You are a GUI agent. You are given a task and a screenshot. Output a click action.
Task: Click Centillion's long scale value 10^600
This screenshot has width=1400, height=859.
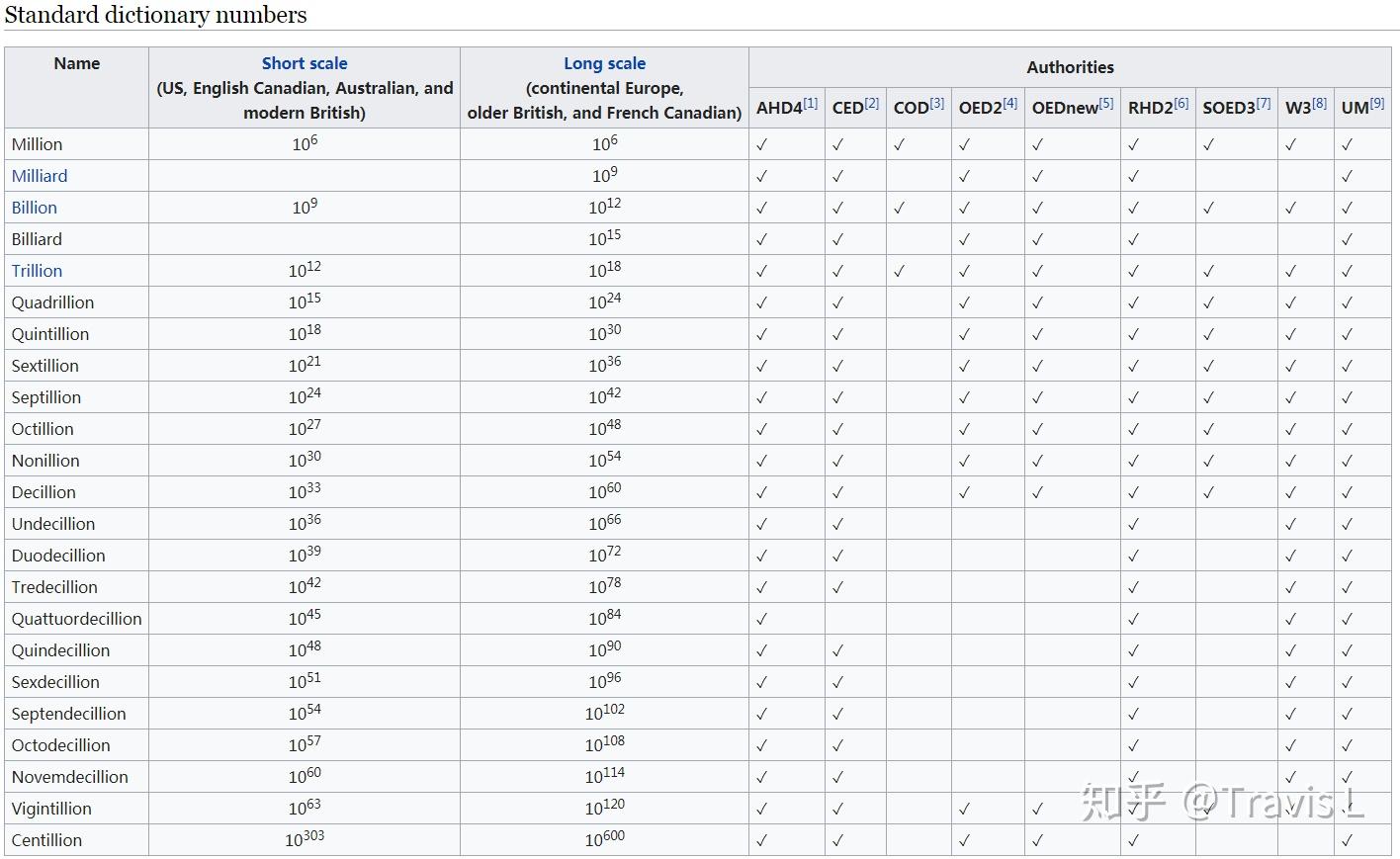tap(604, 838)
